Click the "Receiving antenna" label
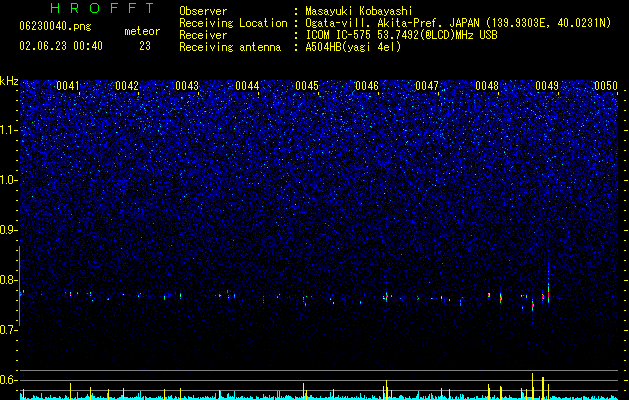The height and width of the screenshot is (400, 629). click(230, 47)
